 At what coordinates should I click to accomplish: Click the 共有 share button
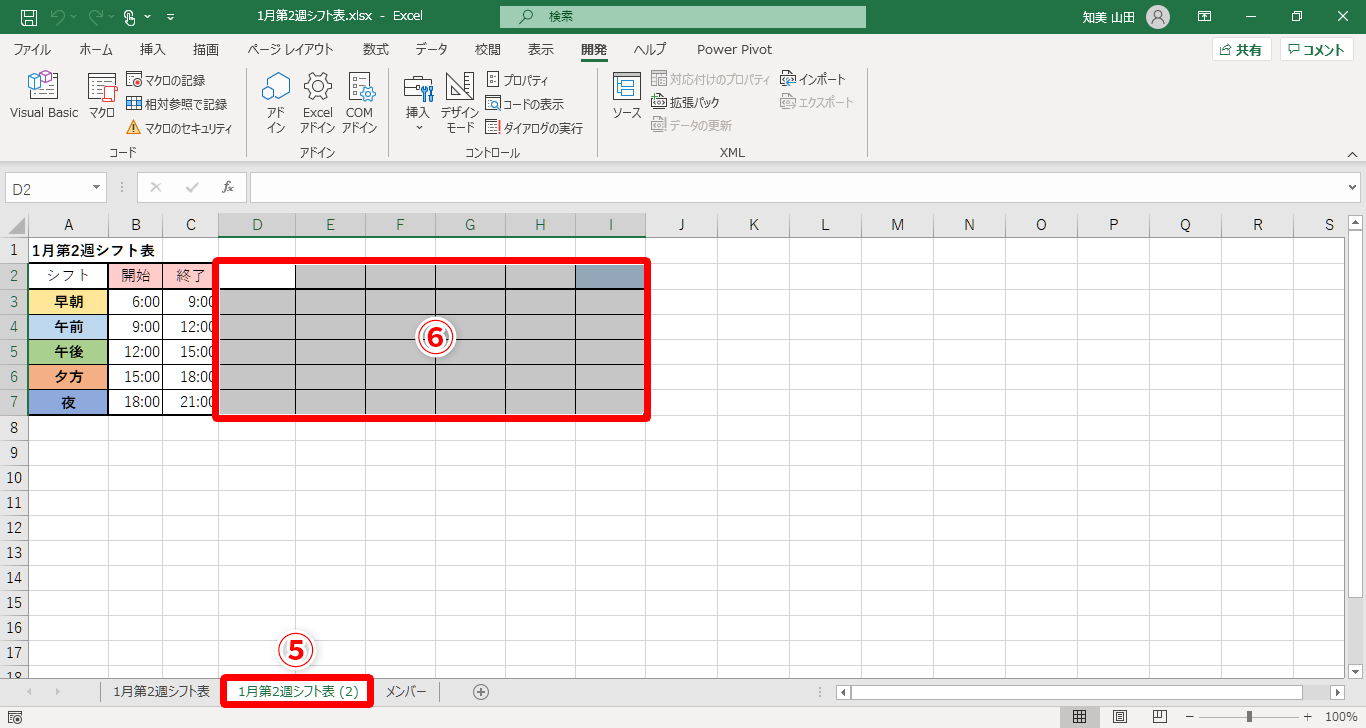(x=1241, y=50)
